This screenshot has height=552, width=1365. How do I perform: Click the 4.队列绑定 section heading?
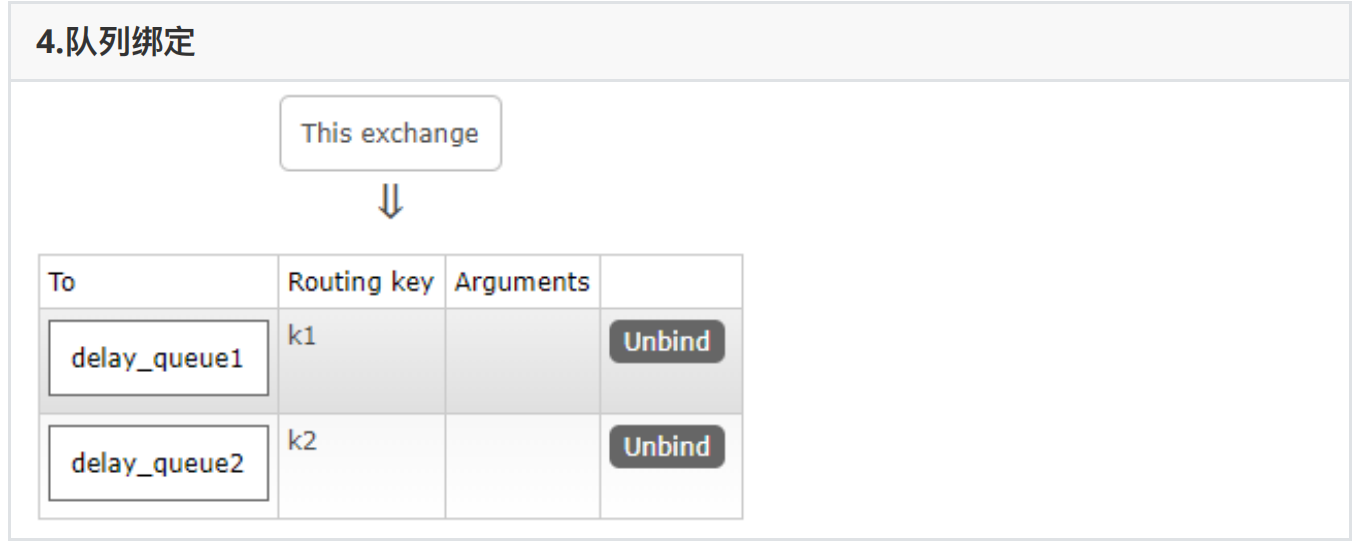click(115, 44)
